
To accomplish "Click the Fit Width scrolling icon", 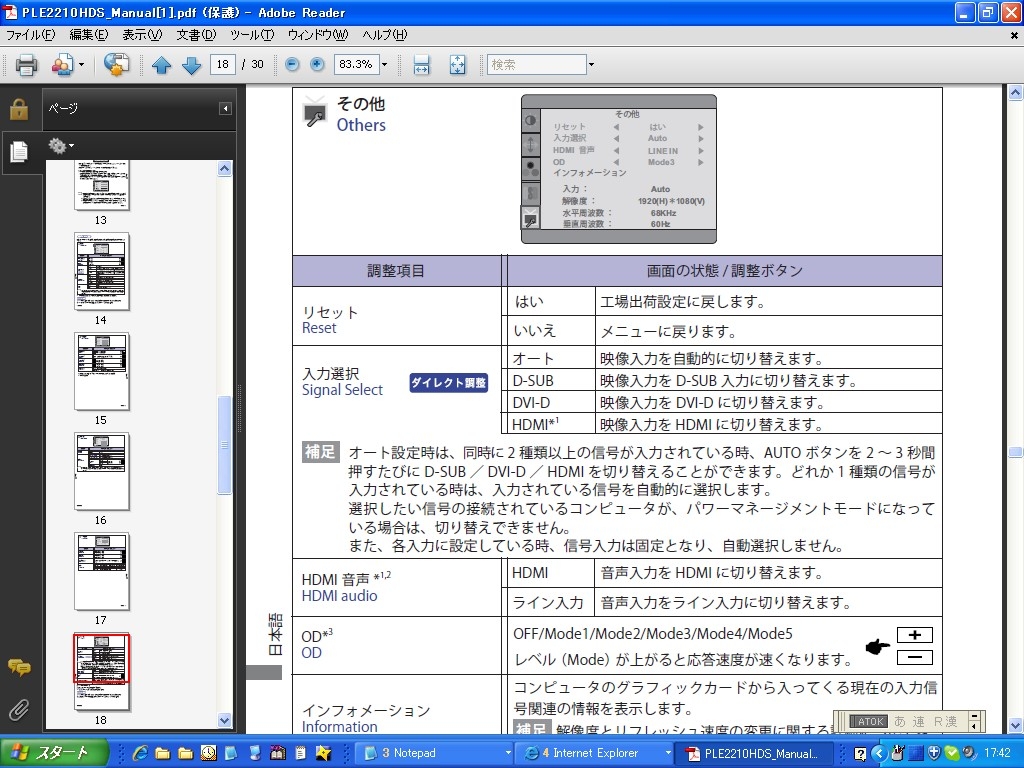I will (421, 65).
